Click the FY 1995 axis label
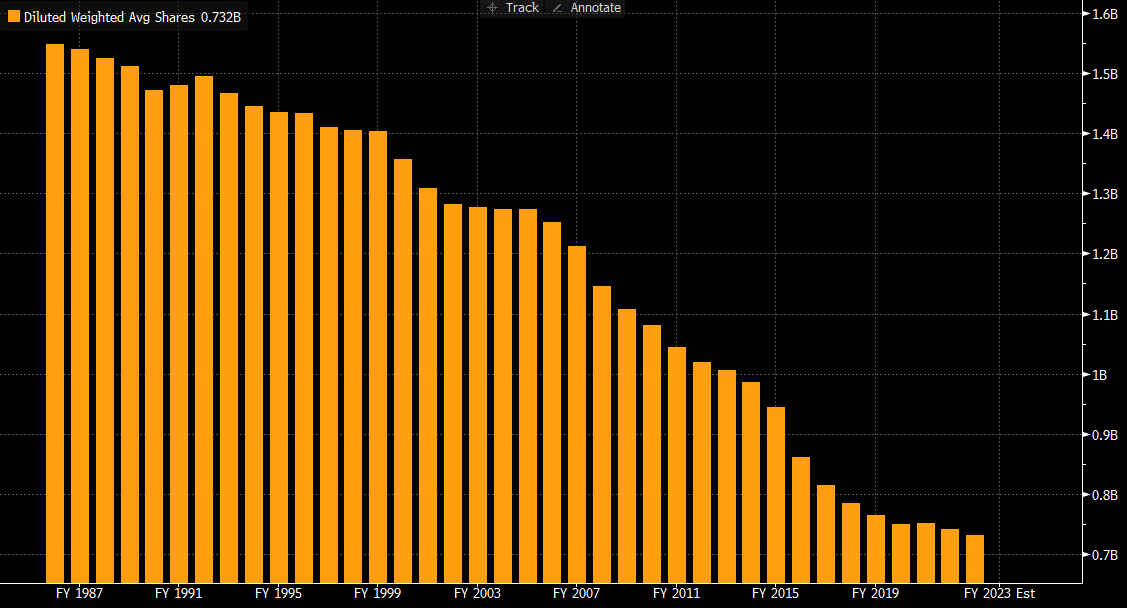 [x=278, y=594]
